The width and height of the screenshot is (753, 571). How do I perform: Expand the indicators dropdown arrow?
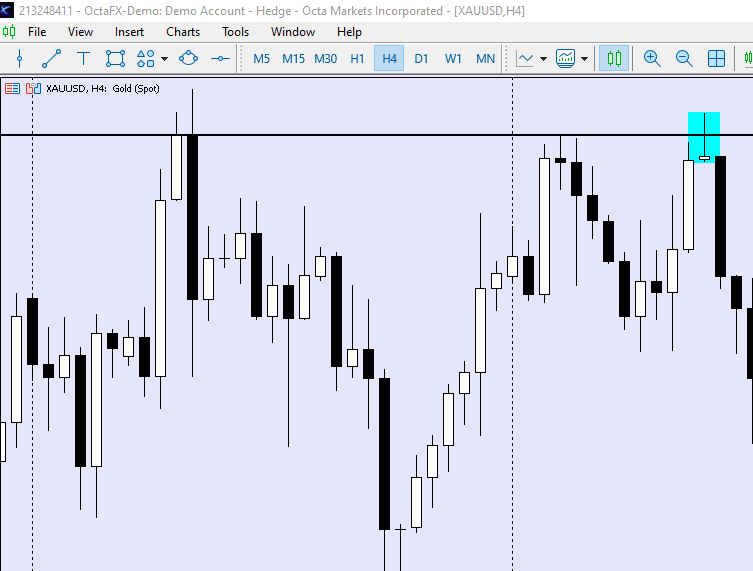584,59
